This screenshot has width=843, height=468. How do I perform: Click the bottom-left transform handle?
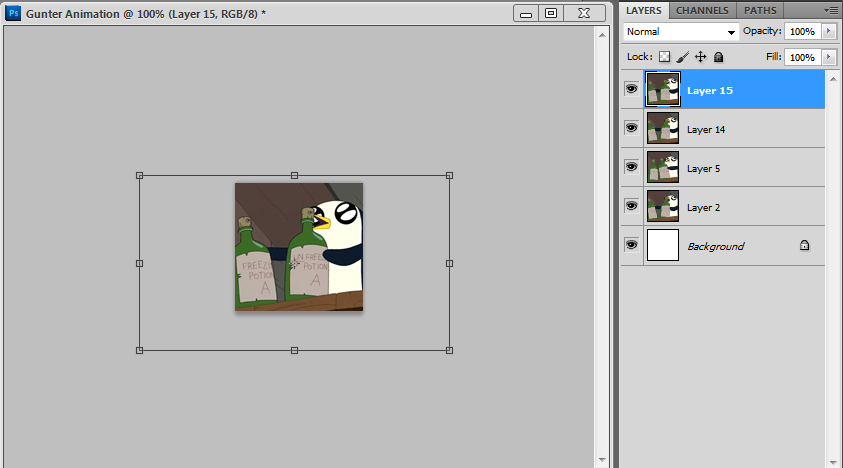tap(139, 350)
